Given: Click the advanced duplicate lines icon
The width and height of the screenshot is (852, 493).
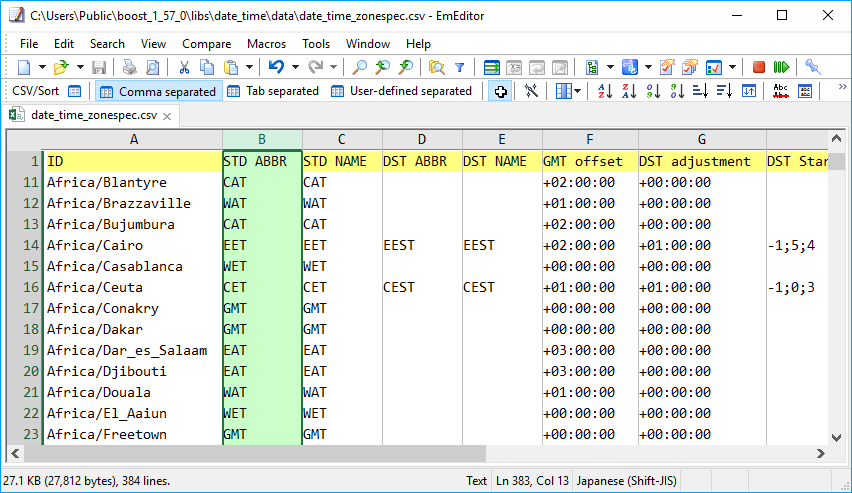Looking at the screenshot, I should click(x=805, y=91).
